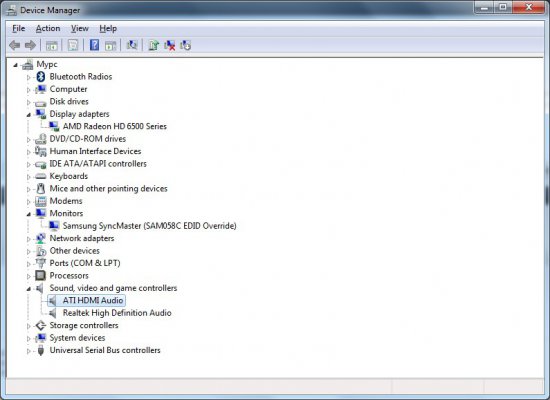
Task: Click the Properties toolbar icon
Action: coord(73,45)
